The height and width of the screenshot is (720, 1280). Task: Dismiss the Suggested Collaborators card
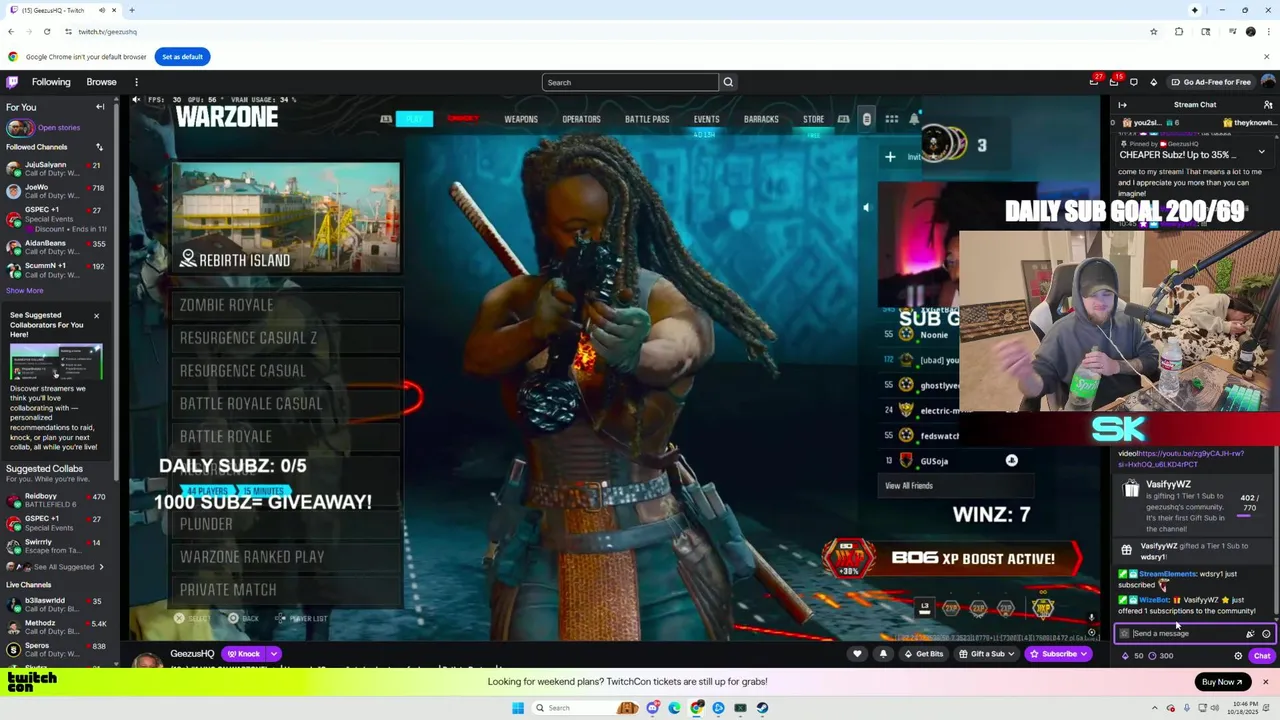tap(96, 316)
